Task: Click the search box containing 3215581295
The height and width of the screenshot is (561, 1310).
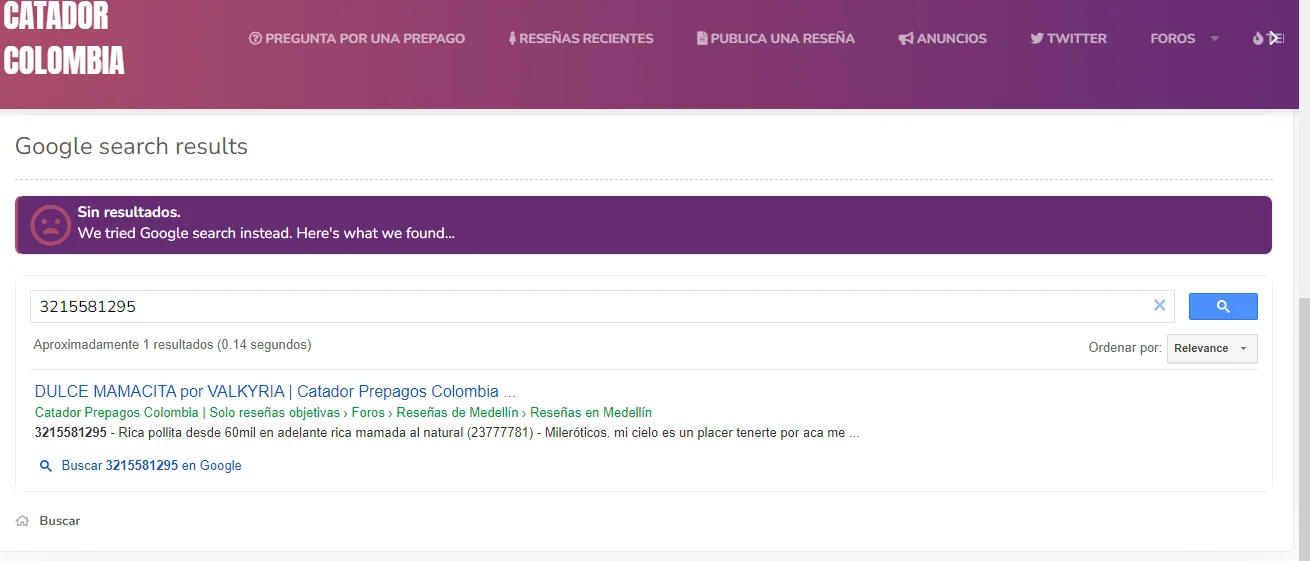Action: tap(590, 307)
